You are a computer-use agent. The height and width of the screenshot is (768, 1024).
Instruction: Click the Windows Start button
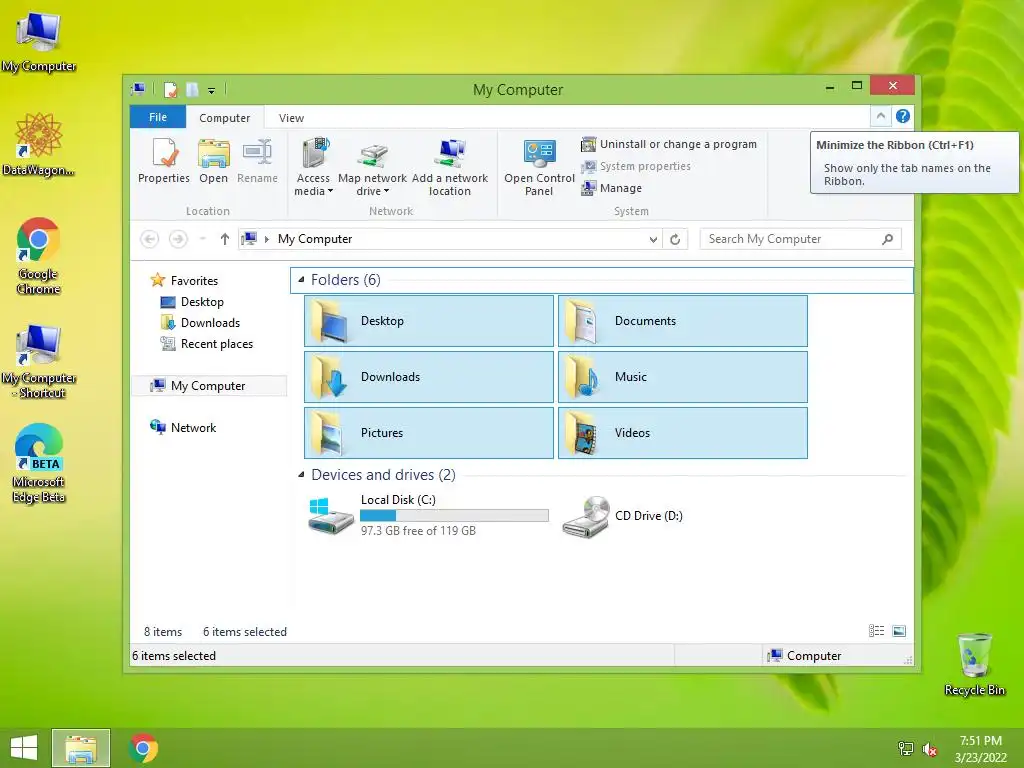pyautogui.click(x=24, y=748)
